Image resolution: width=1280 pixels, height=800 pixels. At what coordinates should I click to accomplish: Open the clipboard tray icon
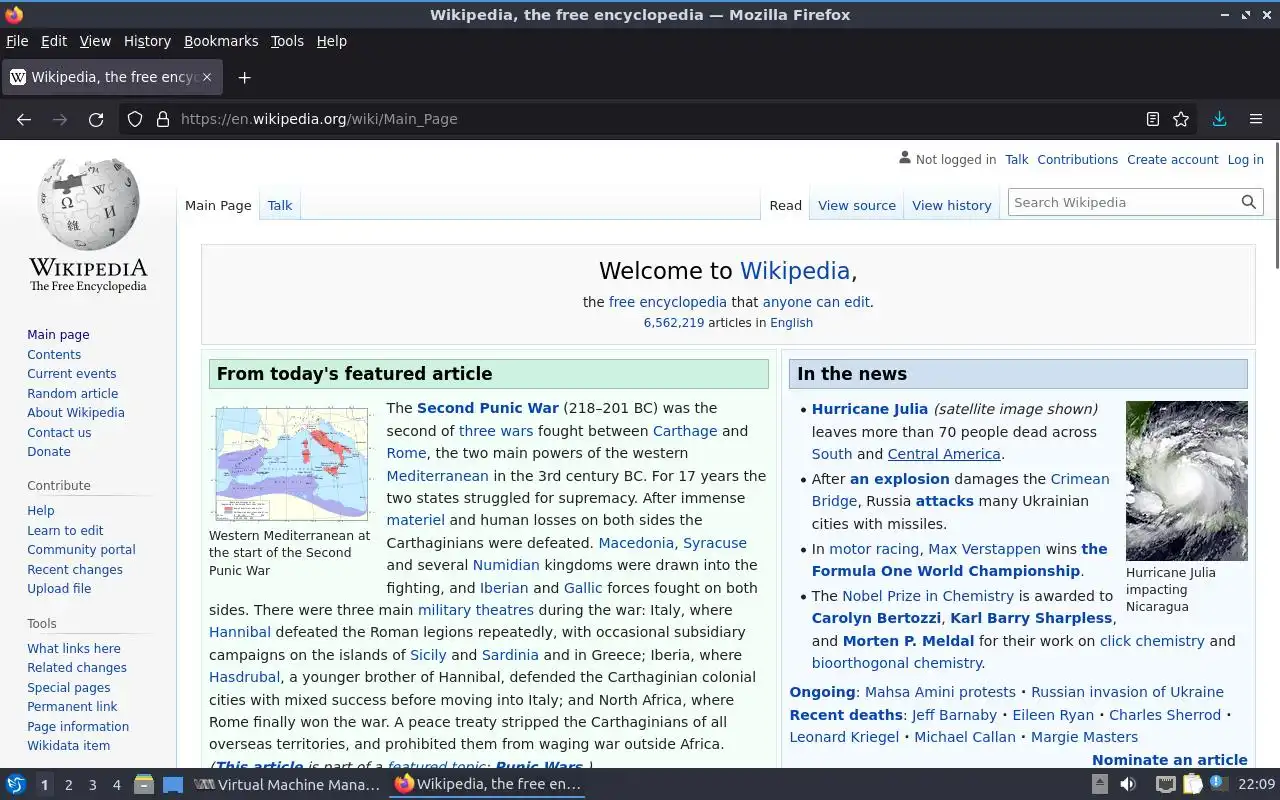[x=1192, y=785]
